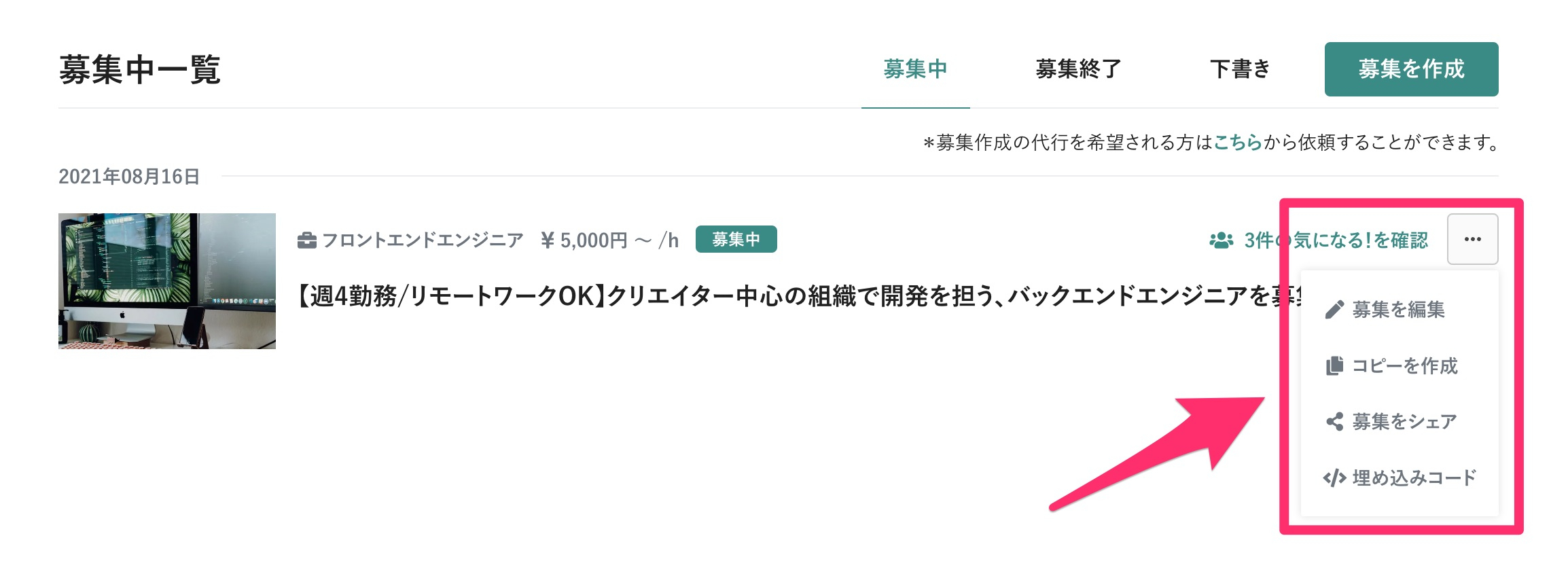Image resolution: width=1568 pixels, height=576 pixels.
Task: Select 募集を編集 from the context menu
Action: coord(1400,310)
